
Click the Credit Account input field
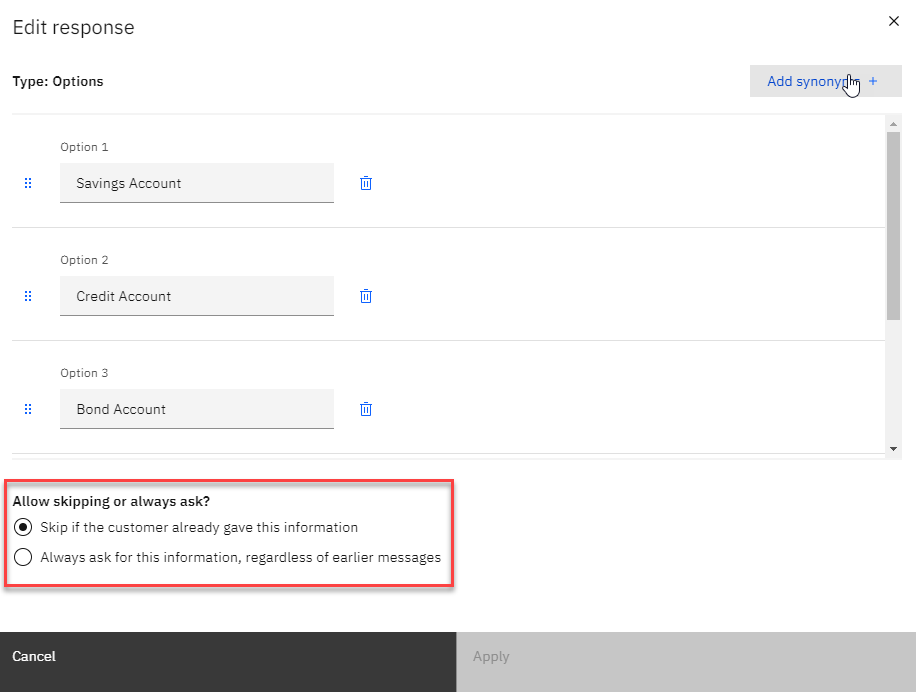click(197, 296)
